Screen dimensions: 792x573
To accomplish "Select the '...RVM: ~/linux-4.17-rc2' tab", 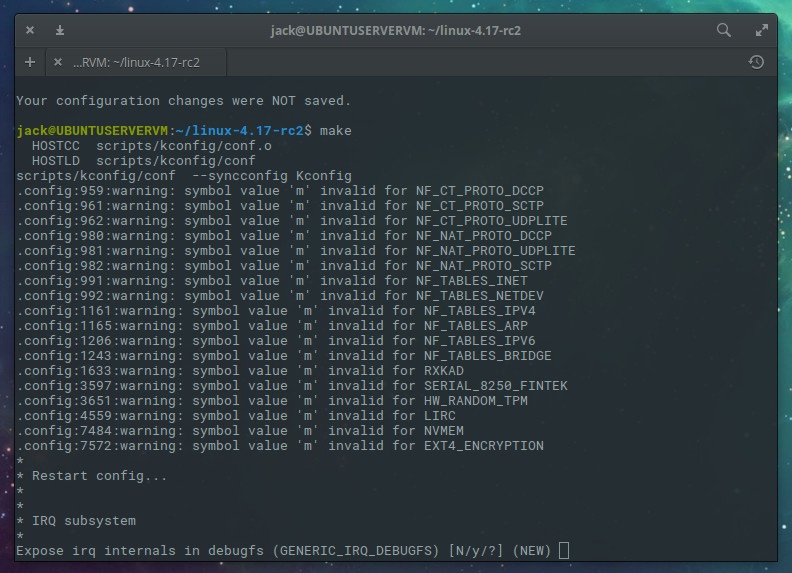I will [x=136, y=62].
